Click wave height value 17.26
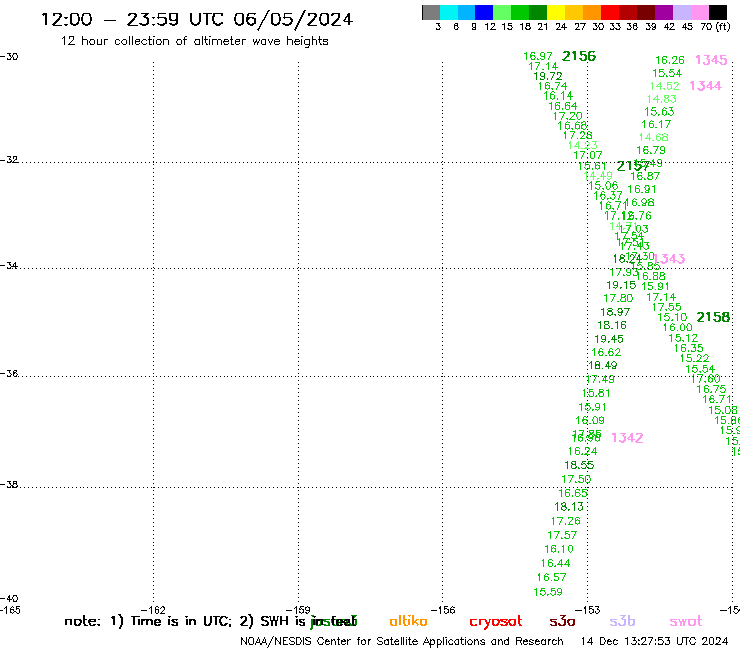The width and height of the screenshot is (740, 650). [x=566, y=521]
